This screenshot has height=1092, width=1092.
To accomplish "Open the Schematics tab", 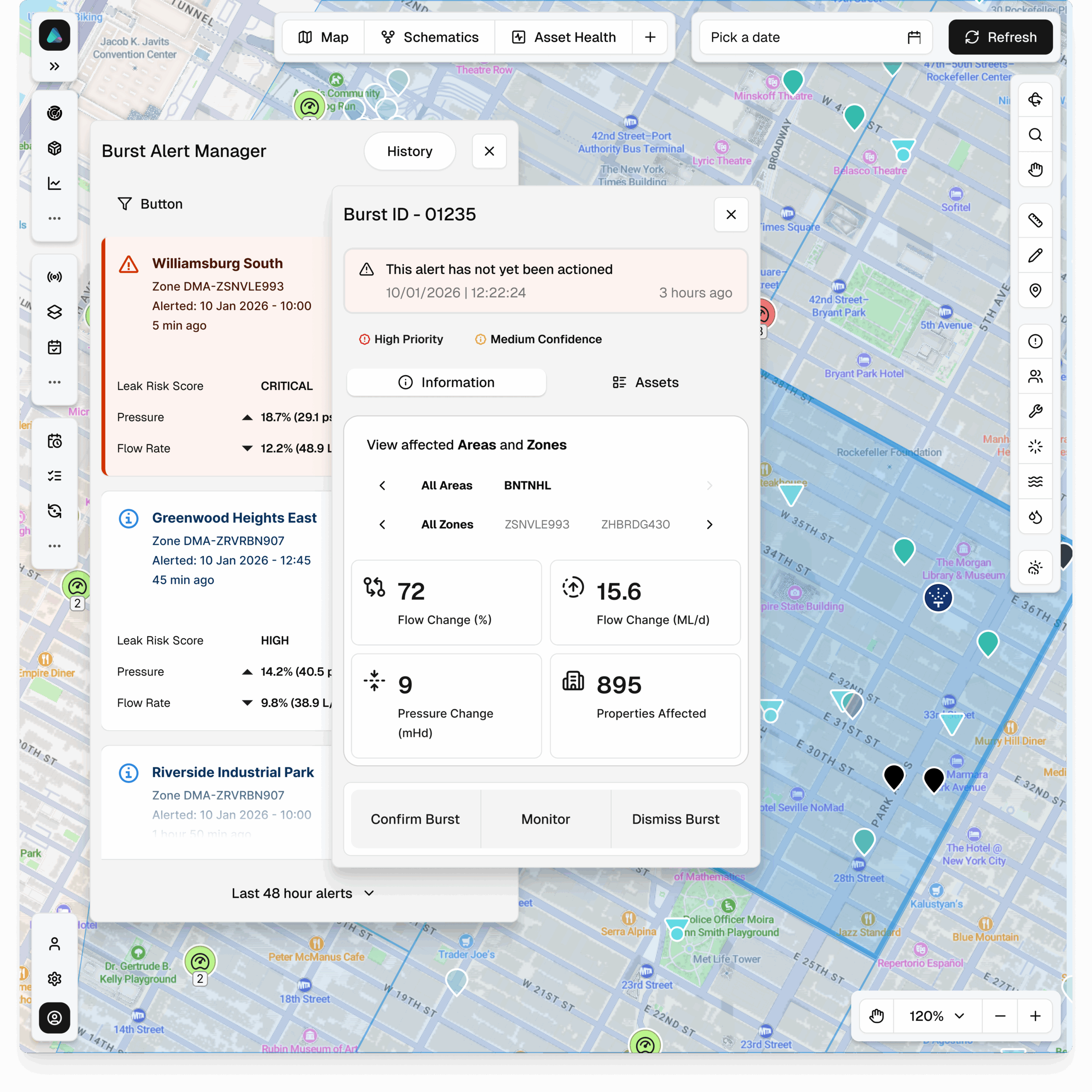I will 430,37.
